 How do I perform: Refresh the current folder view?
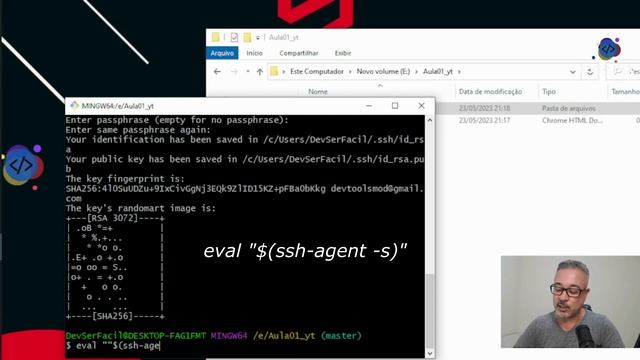coord(590,72)
